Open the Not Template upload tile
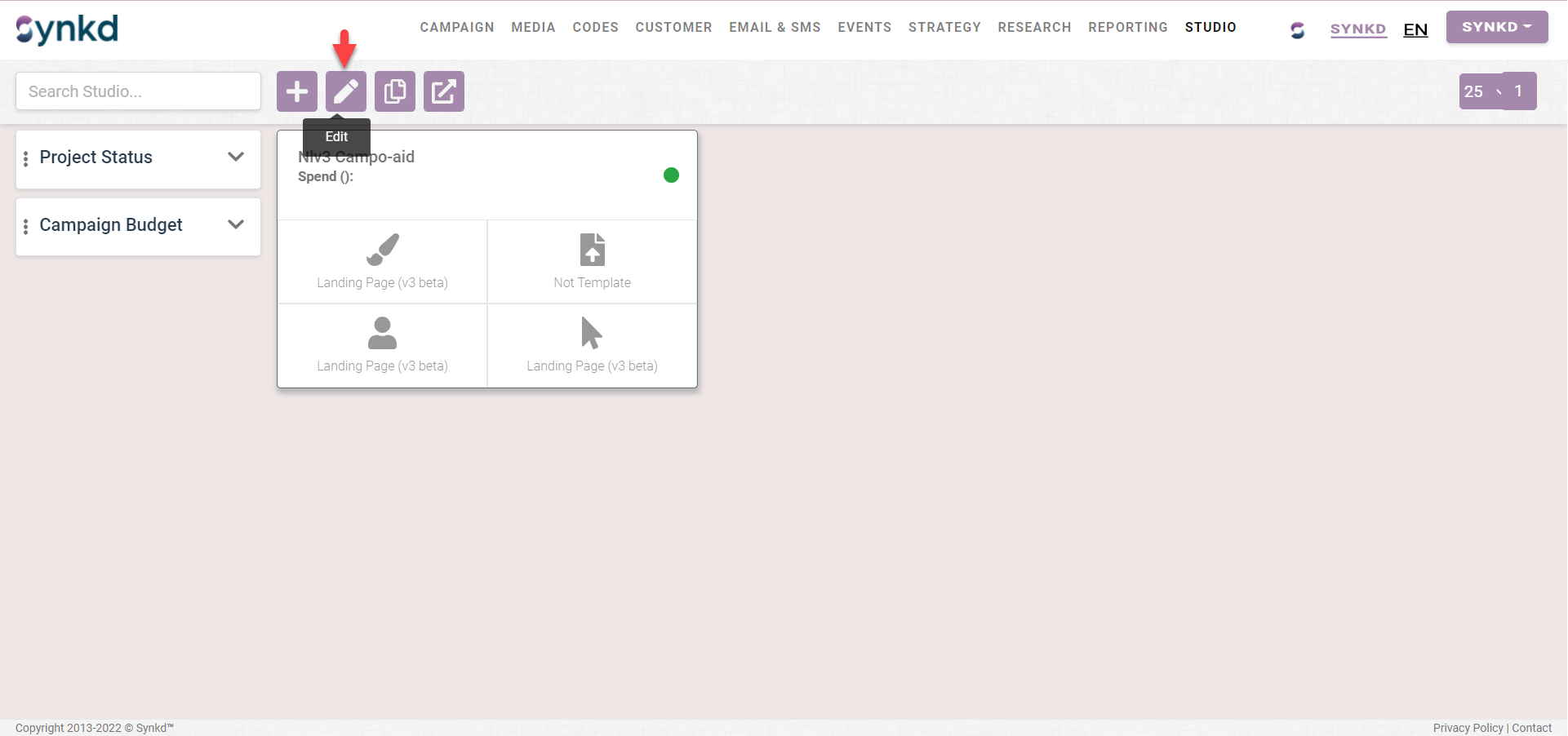The image size is (1568, 736). tap(592, 262)
